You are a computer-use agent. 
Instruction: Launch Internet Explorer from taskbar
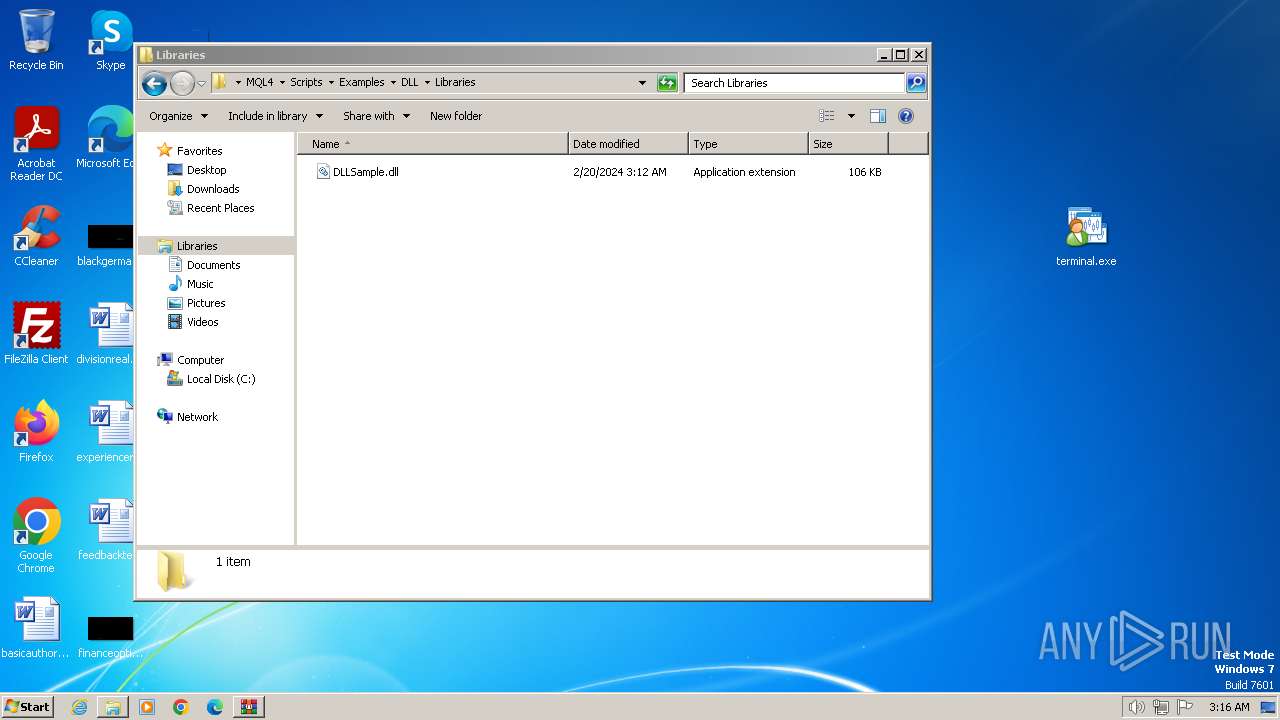79,707
